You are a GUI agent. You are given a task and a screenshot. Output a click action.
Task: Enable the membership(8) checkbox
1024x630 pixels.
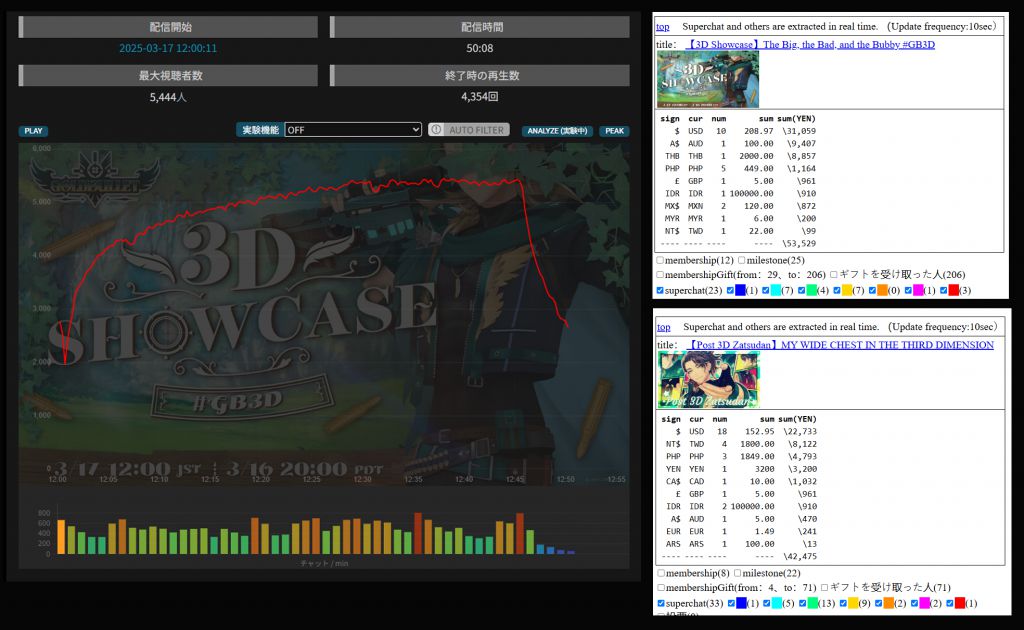pyautogui.click(x=662, y=573)
